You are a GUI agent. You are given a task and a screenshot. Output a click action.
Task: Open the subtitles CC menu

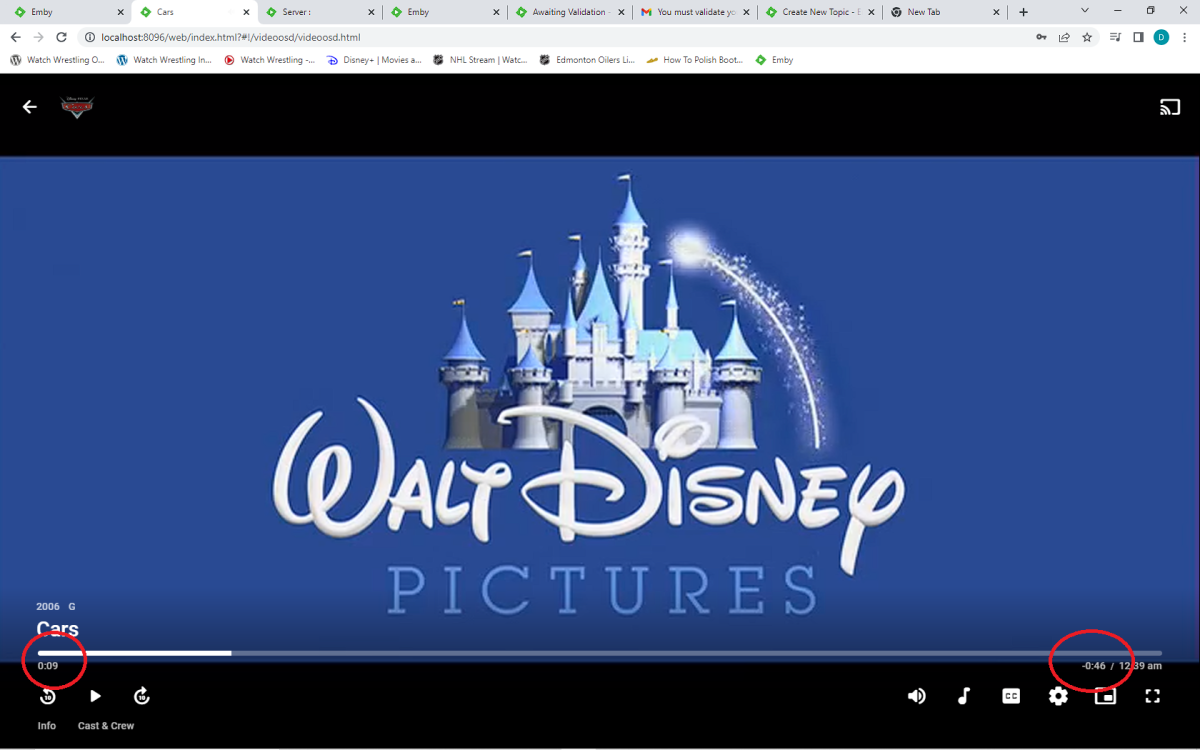[1011, 696]
